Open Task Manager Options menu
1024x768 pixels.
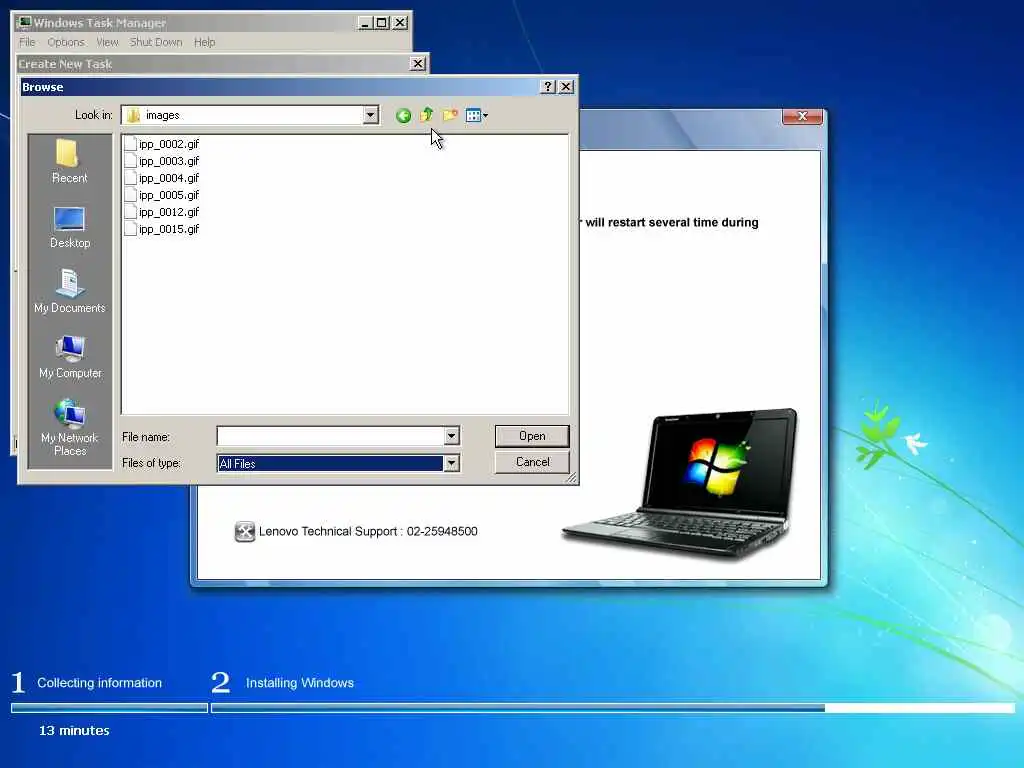pyautogui.click(x=66, y=42)
